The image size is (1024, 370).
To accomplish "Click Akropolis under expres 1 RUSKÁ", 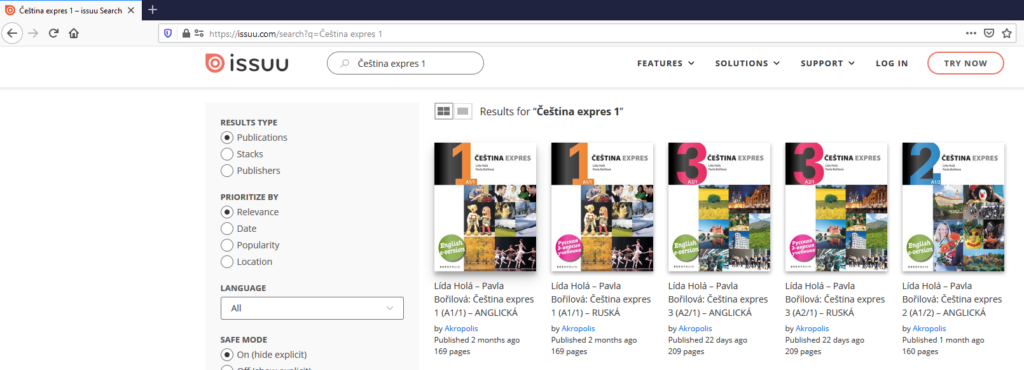I will click(578, 328).
